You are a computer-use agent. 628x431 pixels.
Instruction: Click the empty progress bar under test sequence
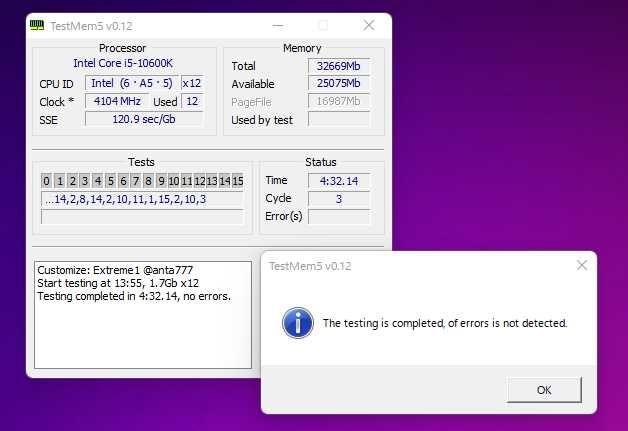142,217
